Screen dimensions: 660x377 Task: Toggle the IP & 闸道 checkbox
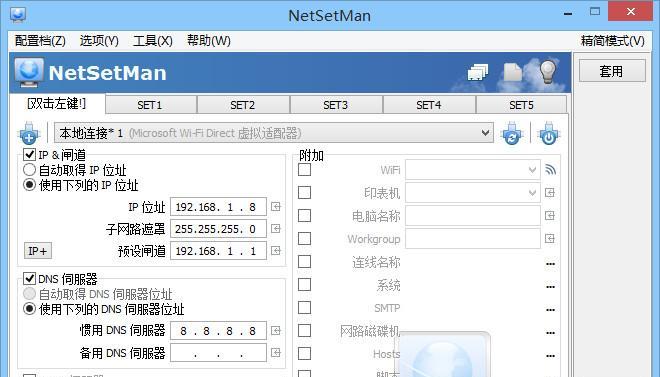29,154
